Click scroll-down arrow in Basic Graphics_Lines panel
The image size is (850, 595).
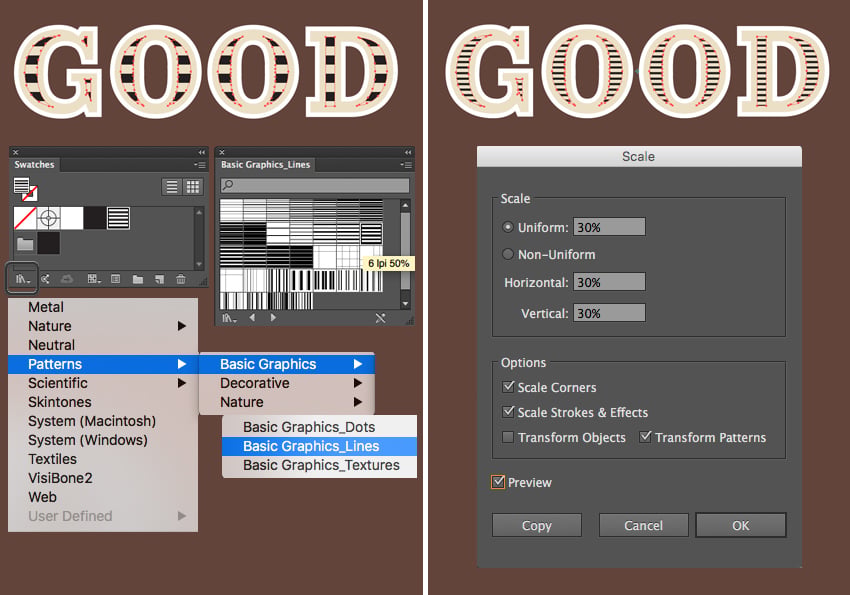(x=405, y=304)
